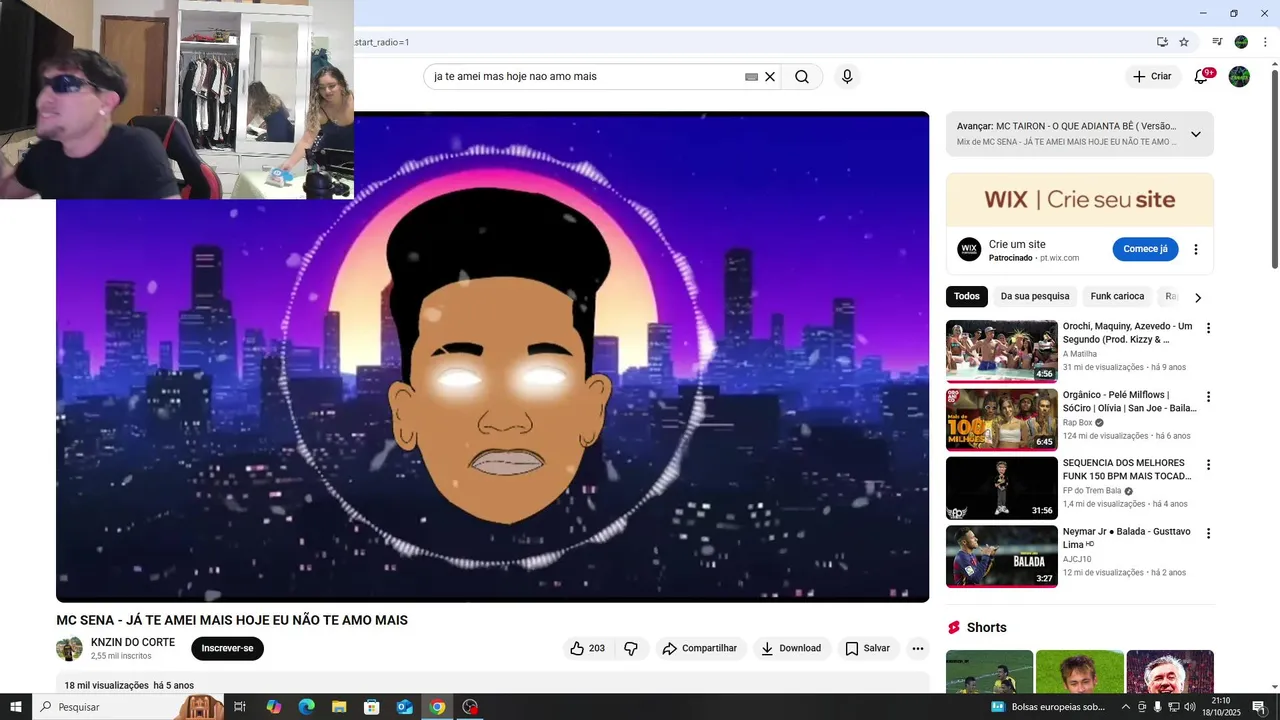Click the Inscrever-se subscribe button
The width and height of the screenshot is (1280, 720).
227,648
